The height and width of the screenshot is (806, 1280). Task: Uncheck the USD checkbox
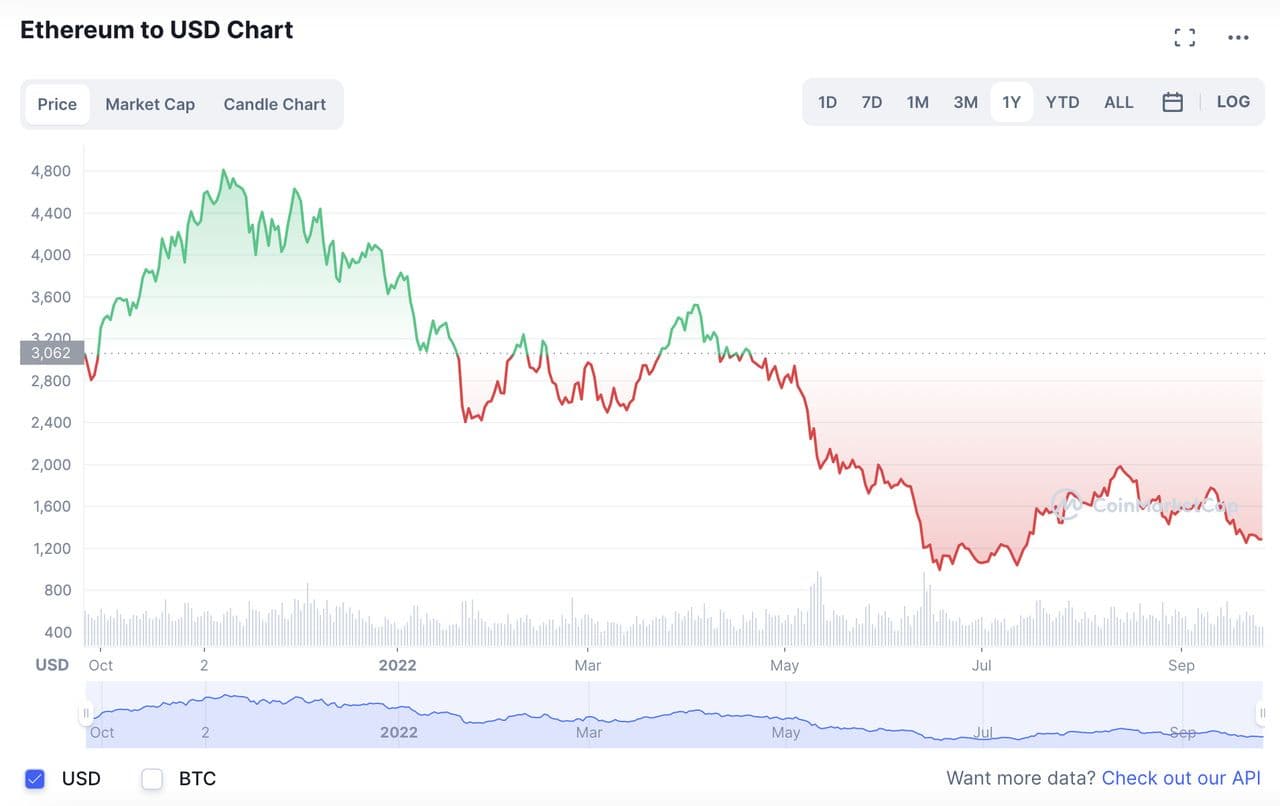[x=35, y=778]
